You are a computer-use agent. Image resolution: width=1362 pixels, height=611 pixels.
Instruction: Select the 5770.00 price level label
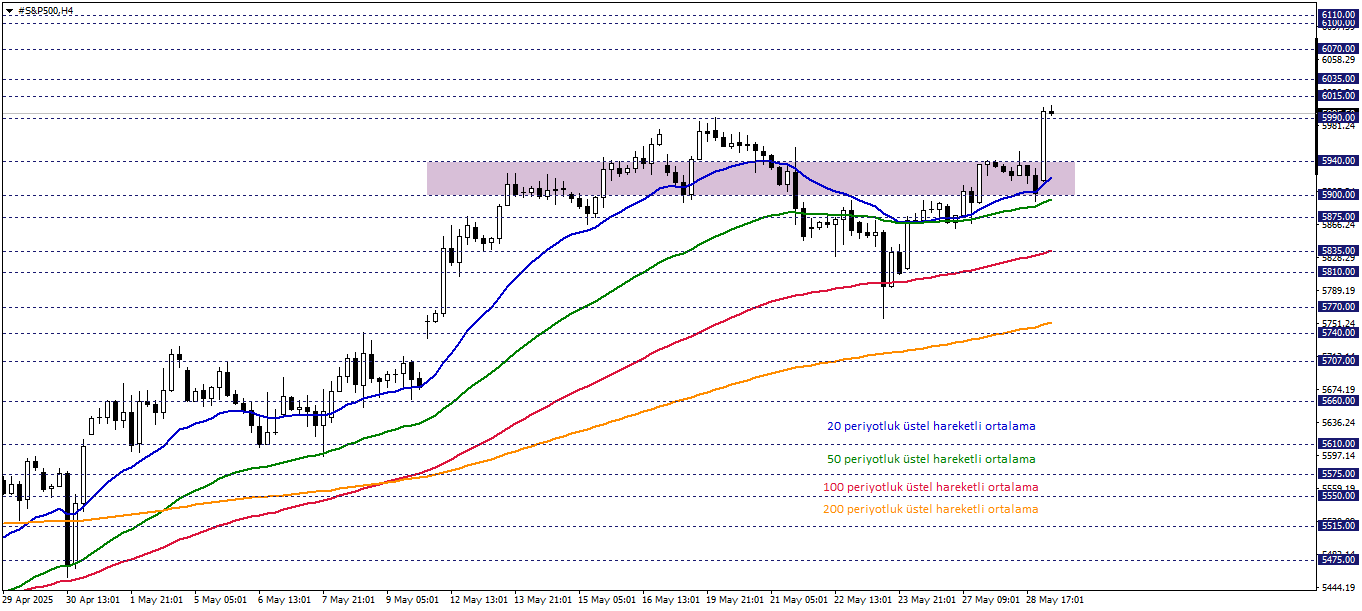click(x=1337, y=307)
